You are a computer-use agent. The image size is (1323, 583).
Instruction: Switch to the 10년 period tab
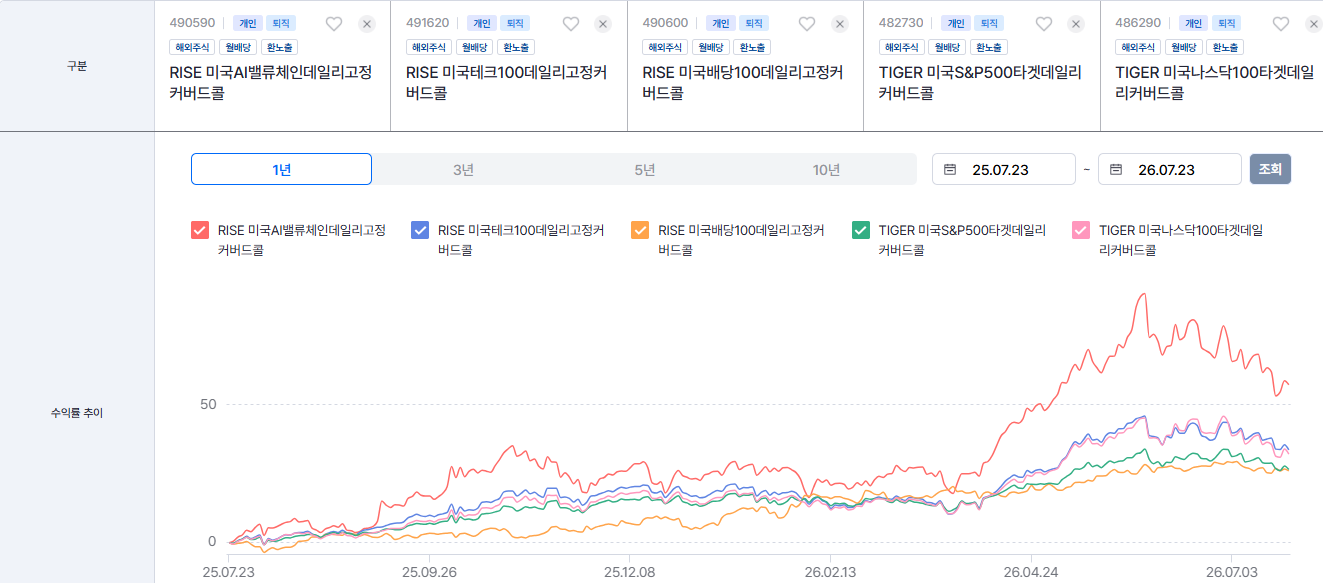(826, 169)
